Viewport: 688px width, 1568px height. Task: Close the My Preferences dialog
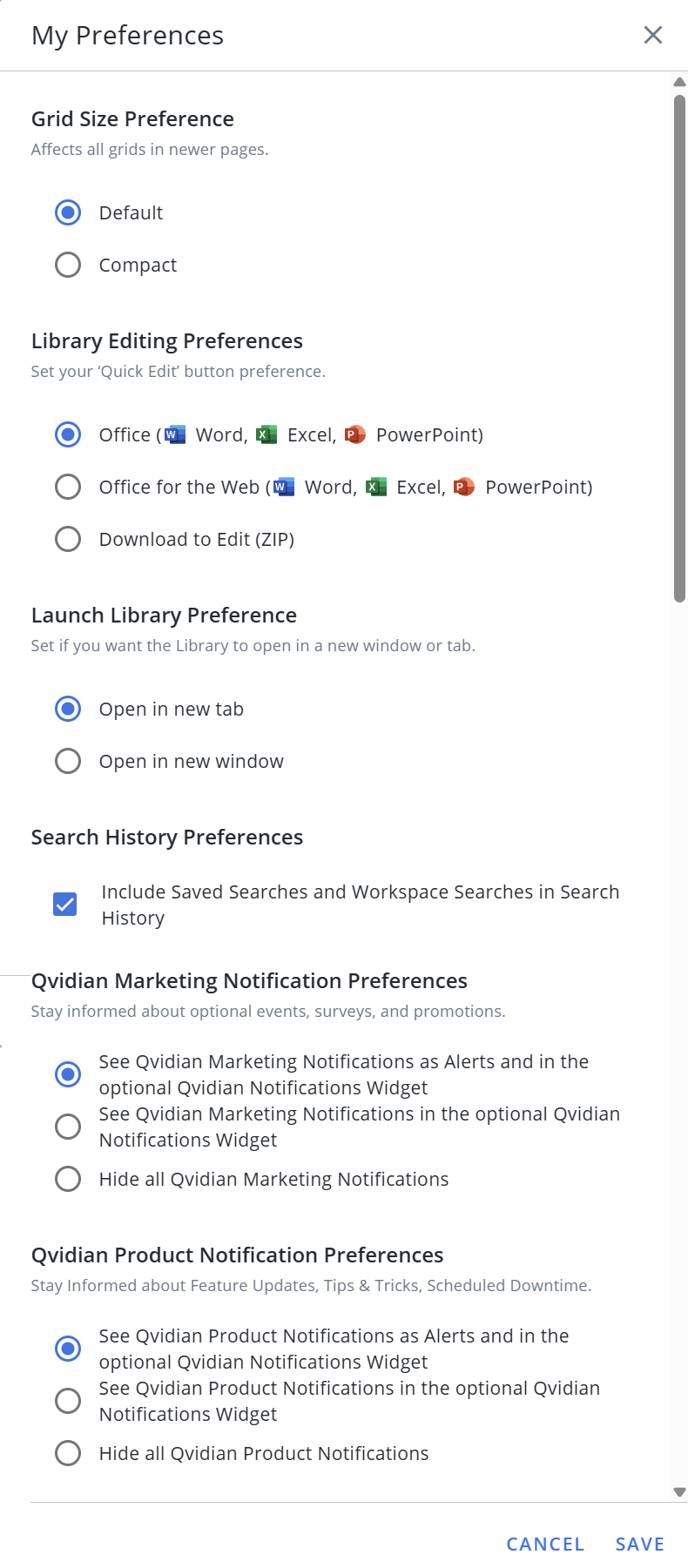coord(652,35)
